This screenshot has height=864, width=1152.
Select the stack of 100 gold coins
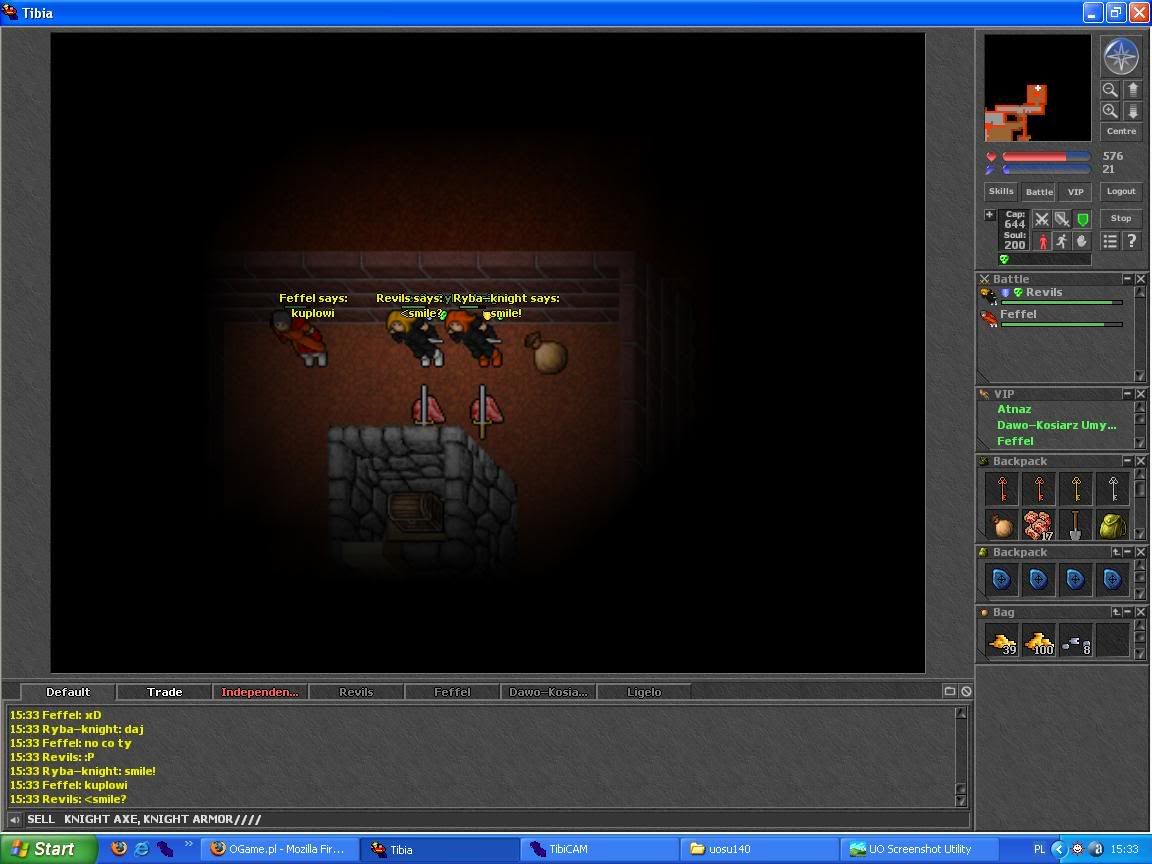[1039, 640]
